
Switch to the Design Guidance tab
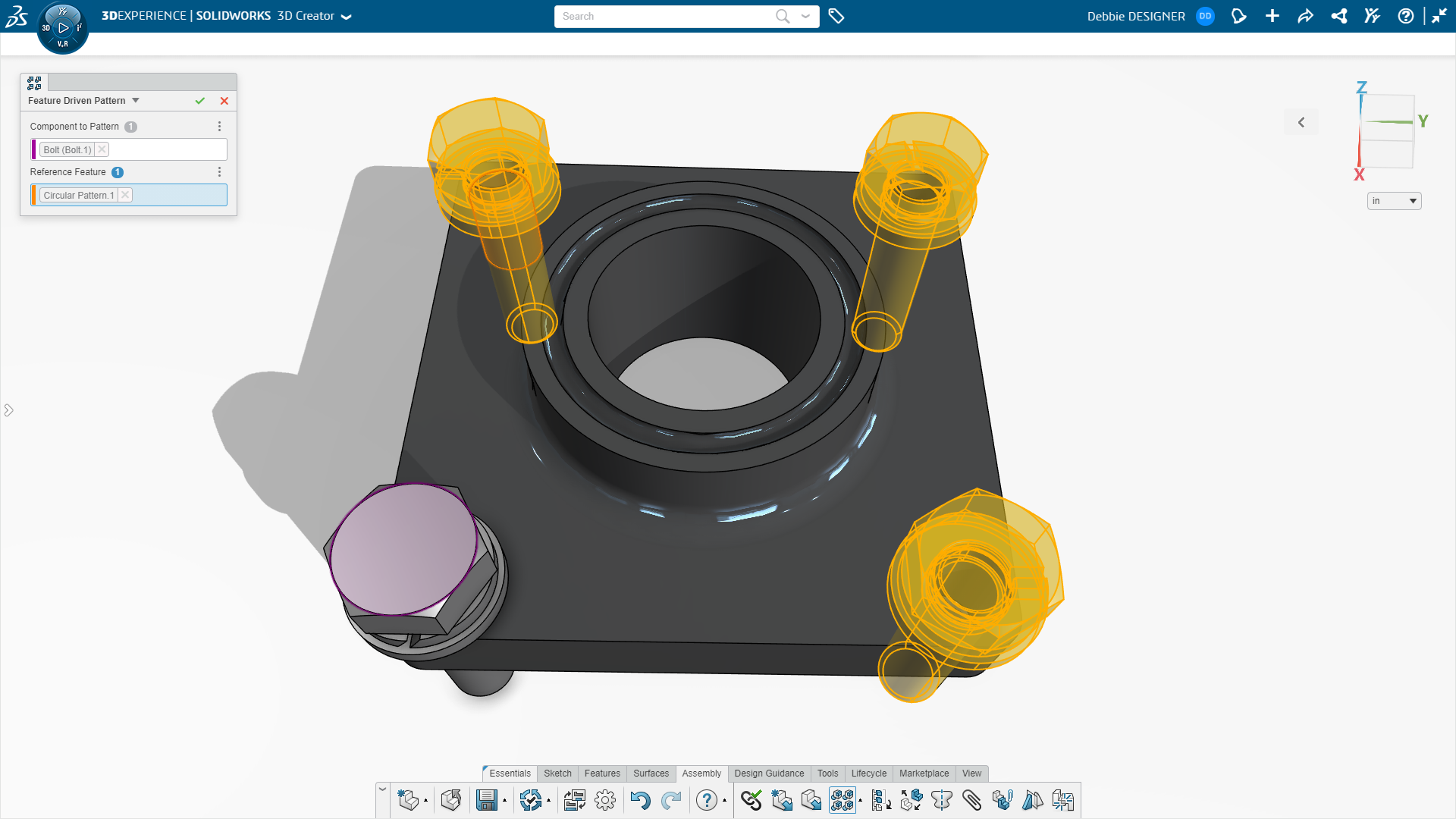click(769, 773)
